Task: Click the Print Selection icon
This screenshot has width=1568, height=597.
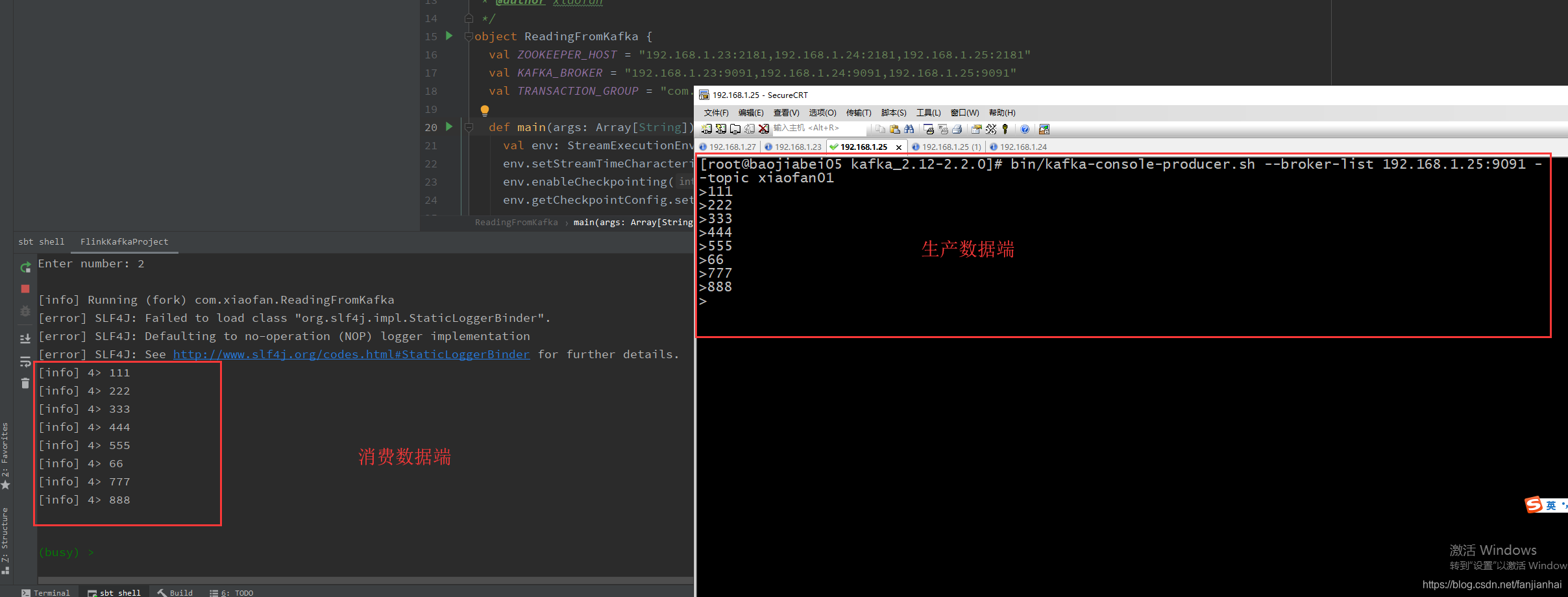Action: pyautogui.click(x=943, y=129)
